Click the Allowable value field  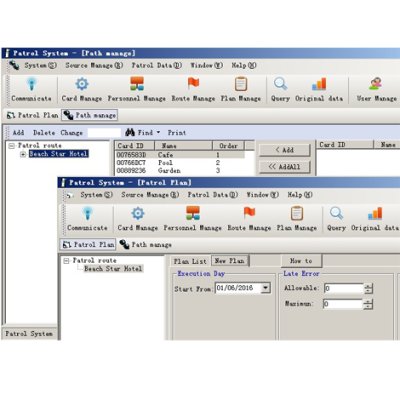tap(343, 288)
